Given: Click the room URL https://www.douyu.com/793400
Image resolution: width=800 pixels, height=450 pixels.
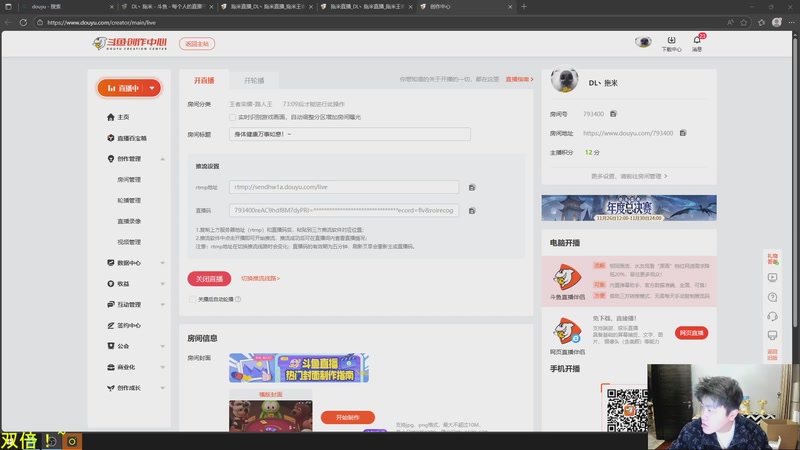Looking at the screenshot, I should point(628,133).
